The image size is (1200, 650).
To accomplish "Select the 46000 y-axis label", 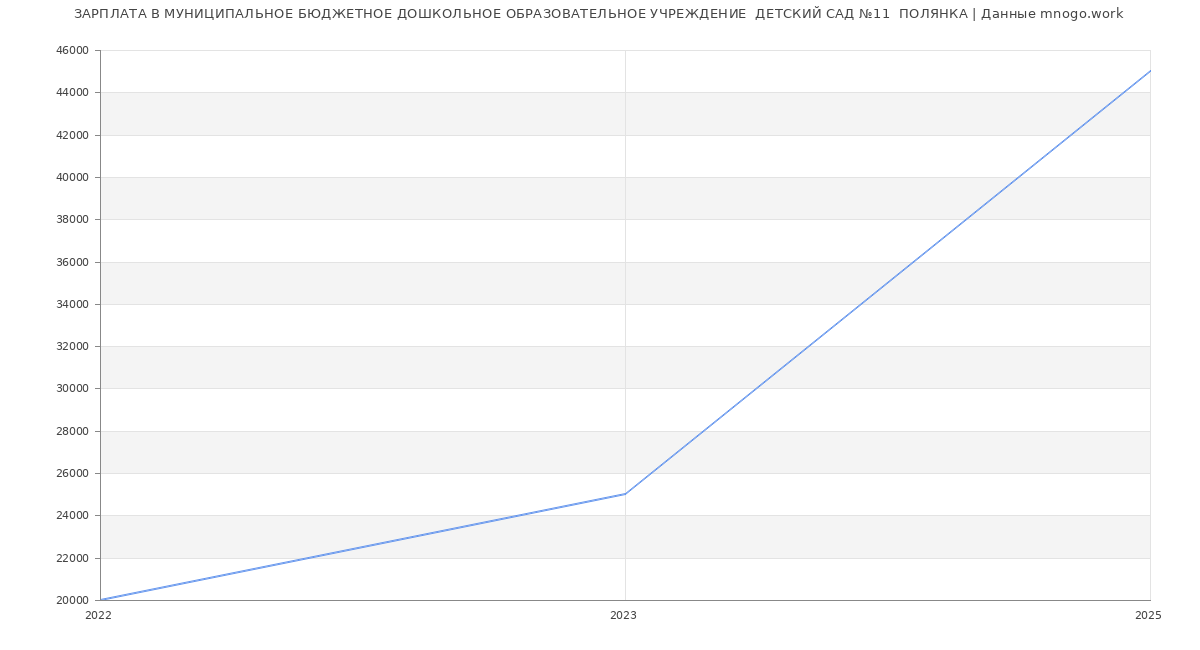I will point(74,50).
